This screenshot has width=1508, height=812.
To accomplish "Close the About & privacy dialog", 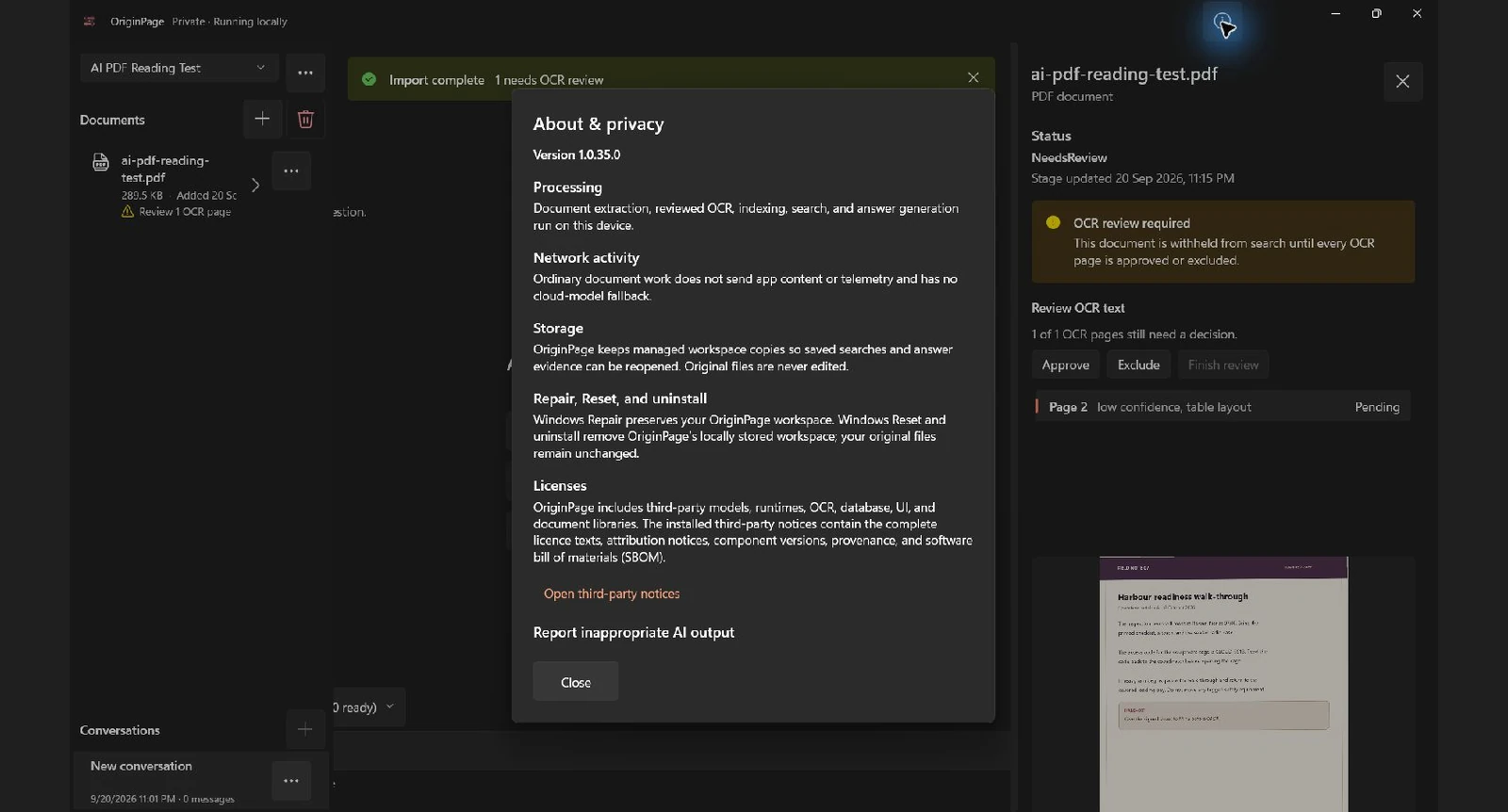I will [x=576, y=682].
